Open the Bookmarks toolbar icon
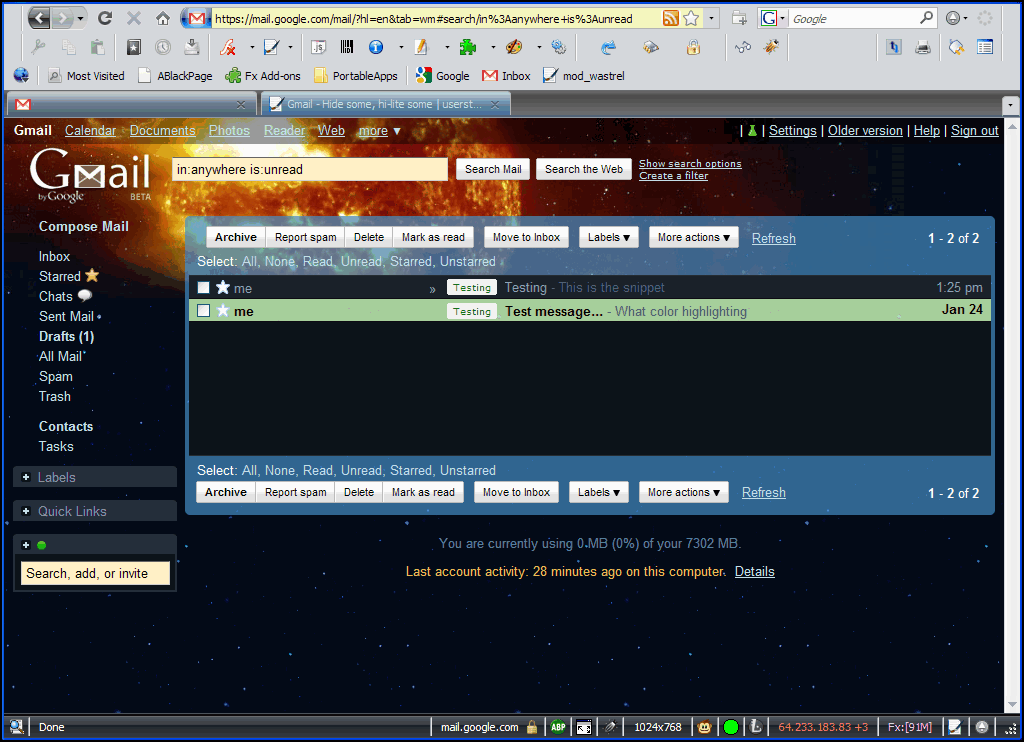This screenshot has height=742, width=1024. click(133, 47)
